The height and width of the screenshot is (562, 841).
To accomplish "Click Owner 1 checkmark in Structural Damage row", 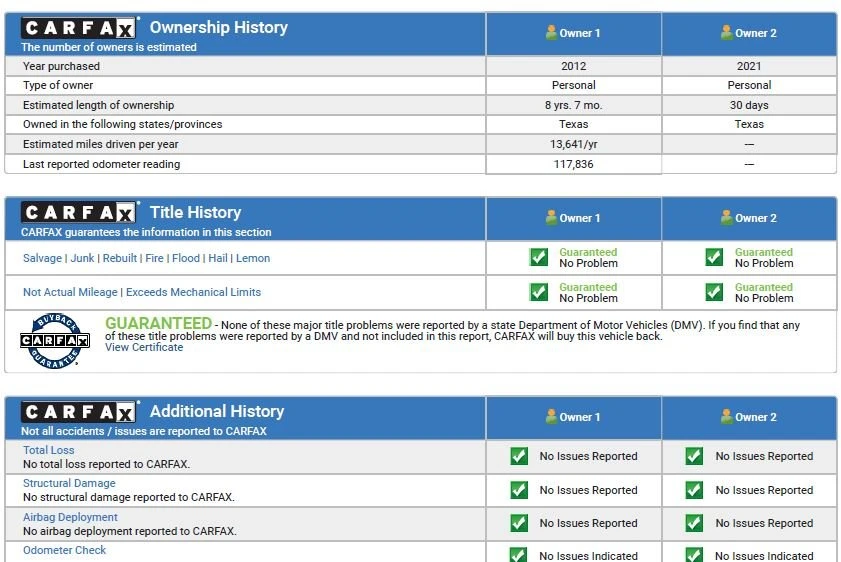I will pyautogui.click(x=519, y=490).
